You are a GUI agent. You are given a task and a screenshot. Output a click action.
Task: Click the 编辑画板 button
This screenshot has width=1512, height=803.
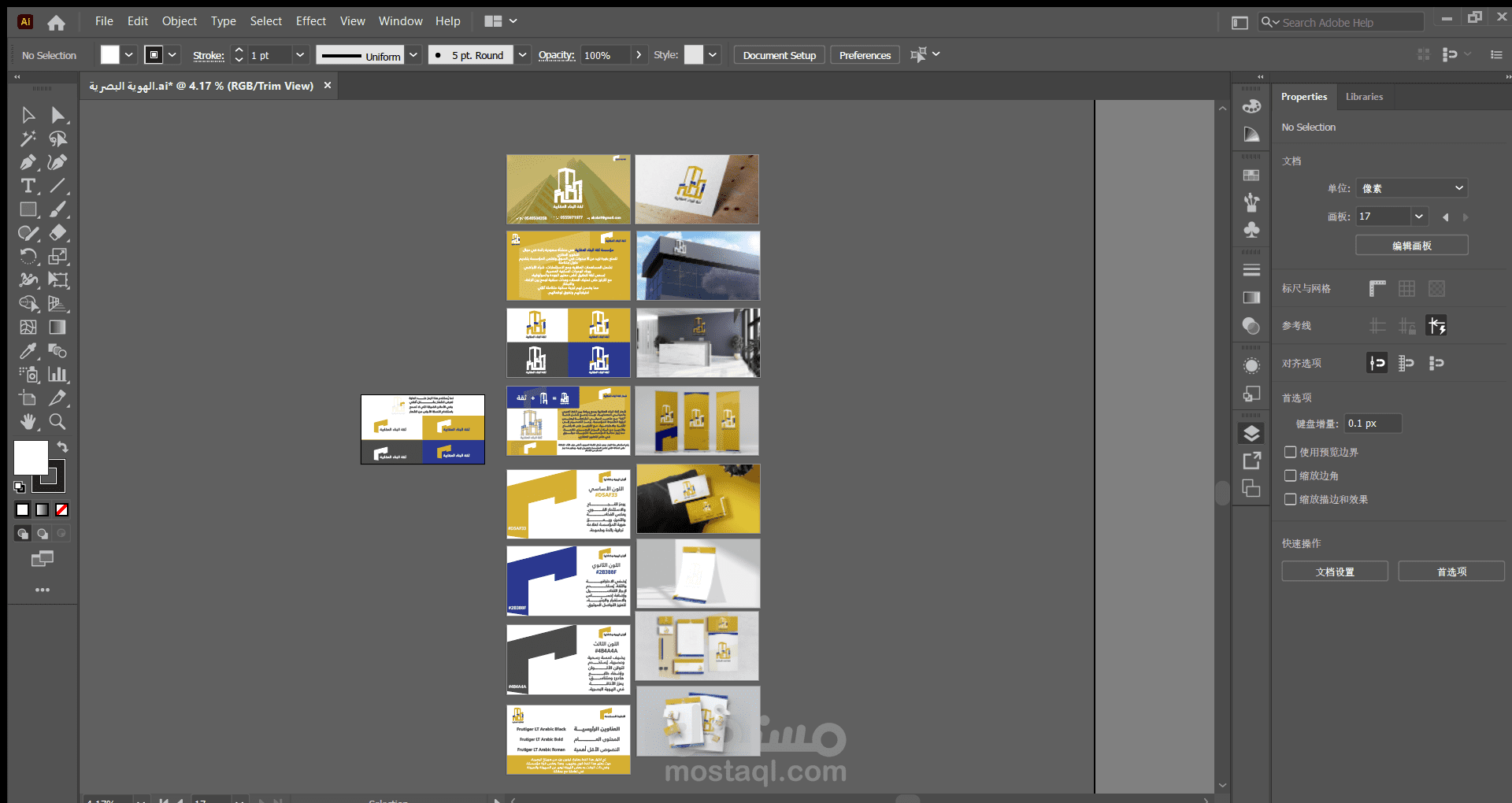(x=1412, y=246)
